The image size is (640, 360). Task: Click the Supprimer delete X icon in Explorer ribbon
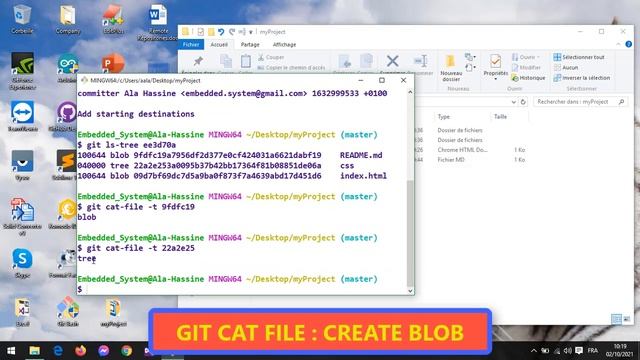[x=392, y=61]
